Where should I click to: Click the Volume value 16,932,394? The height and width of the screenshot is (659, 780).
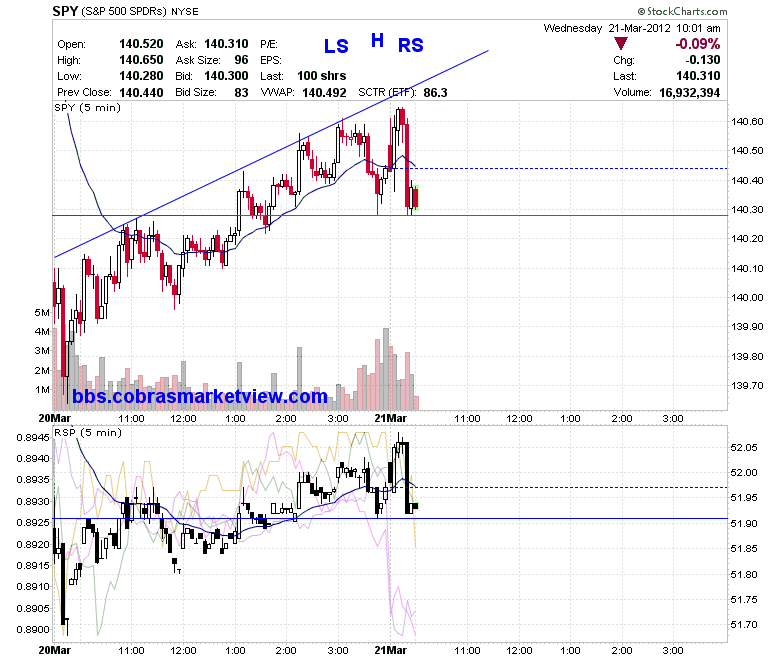(689, 93)
